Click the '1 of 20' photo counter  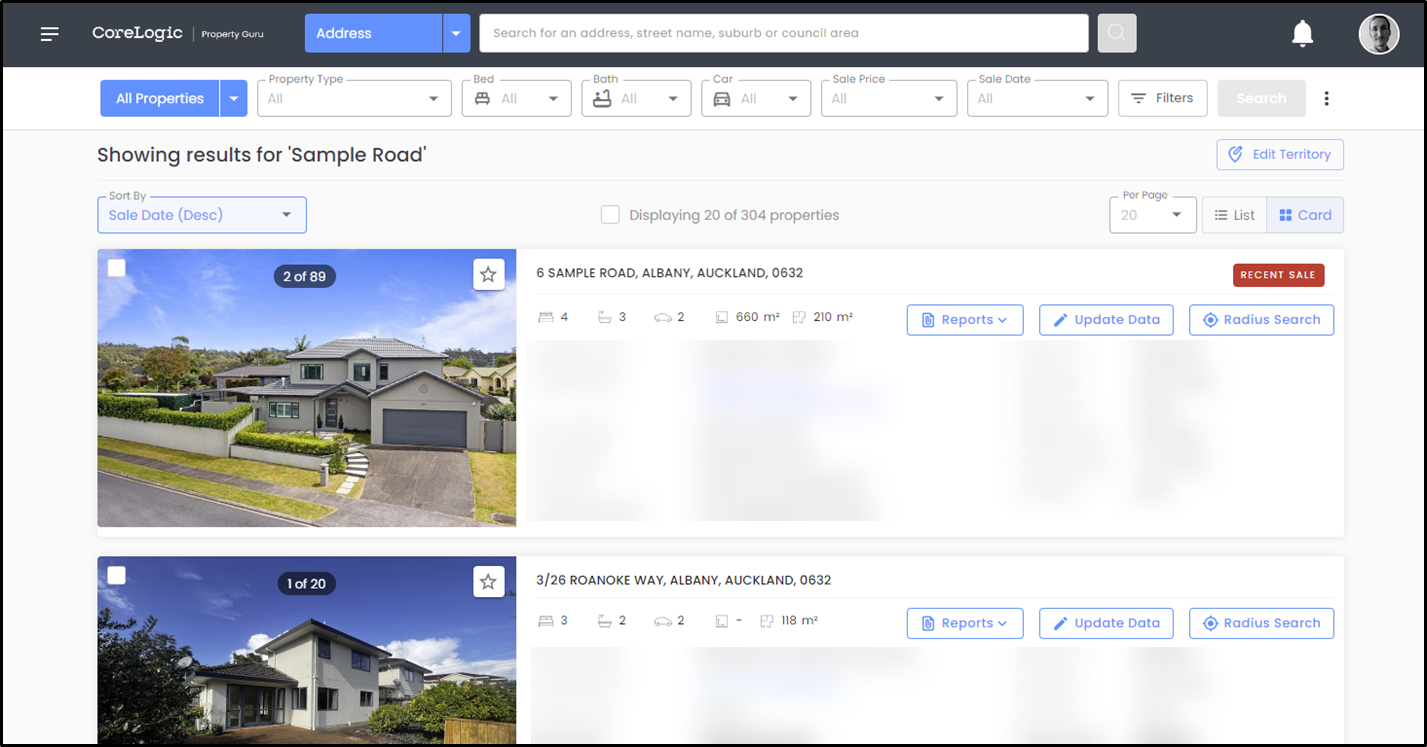pyautogui.click(x=305, y=583)
